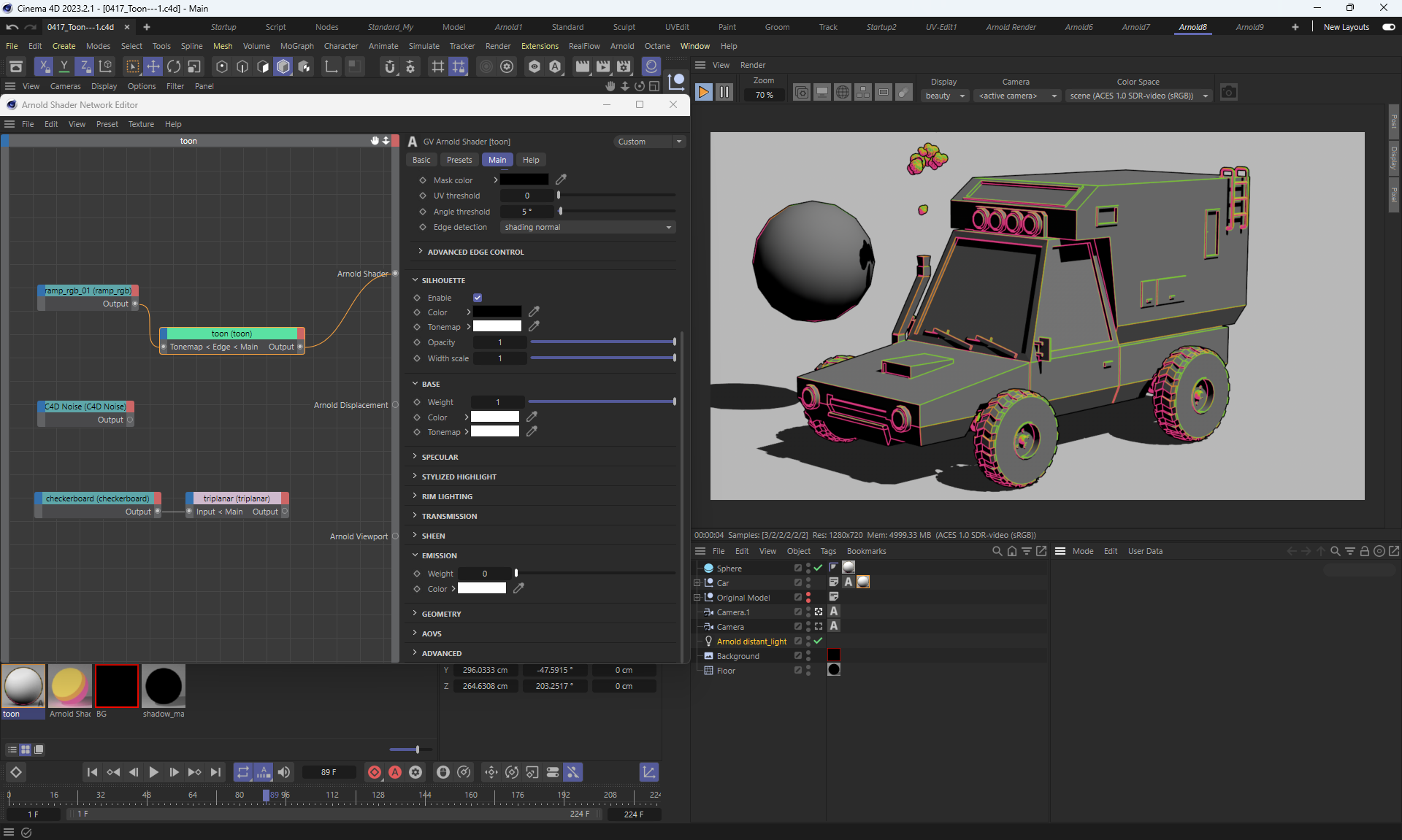Select the Rotate tool in toolbar
Screen dimensions: 1402x840
point(174,66)
